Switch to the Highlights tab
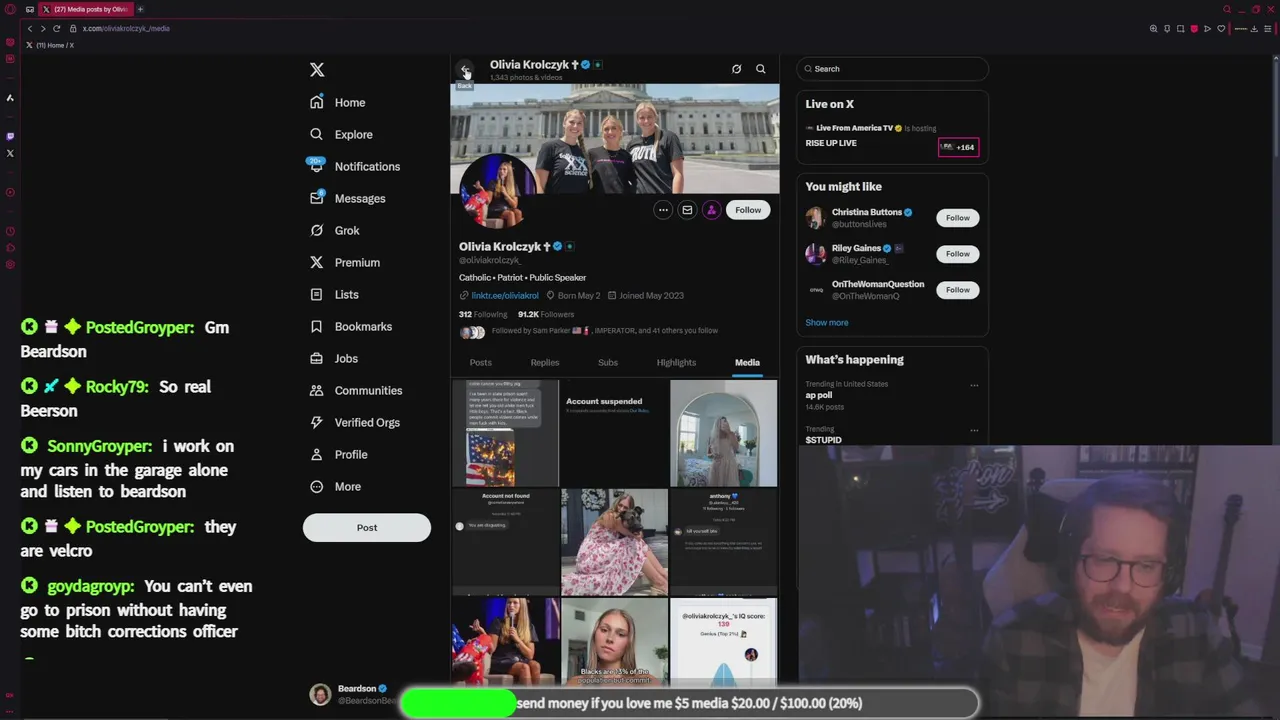This screenshot has height=720, width=1280. click(676, 362)
